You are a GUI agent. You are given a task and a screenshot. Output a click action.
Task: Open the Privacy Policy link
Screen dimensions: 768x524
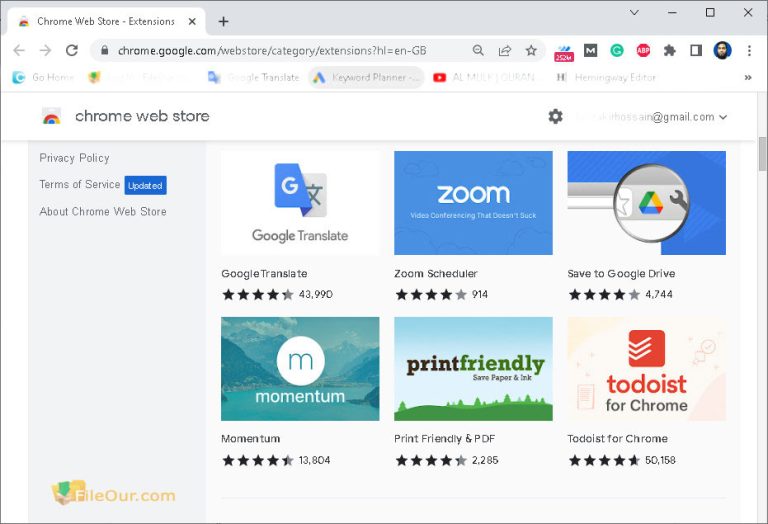(x=74, y=158)
